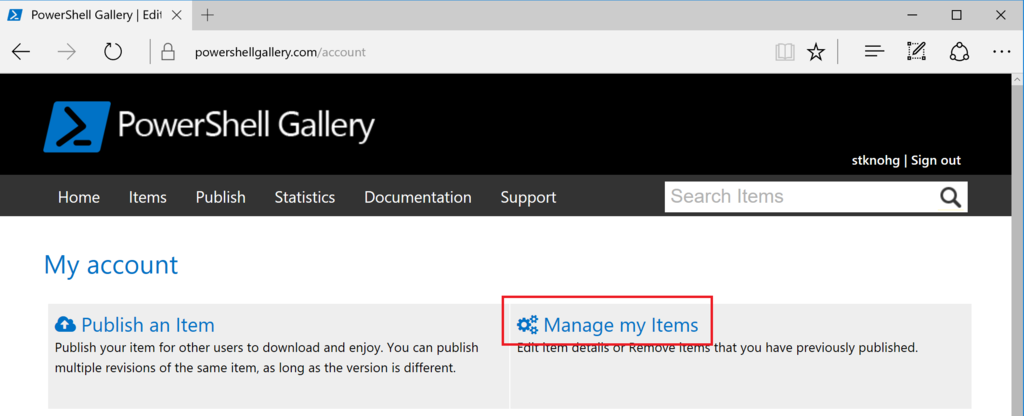Open the Statistics page

(x=305, y=197)
